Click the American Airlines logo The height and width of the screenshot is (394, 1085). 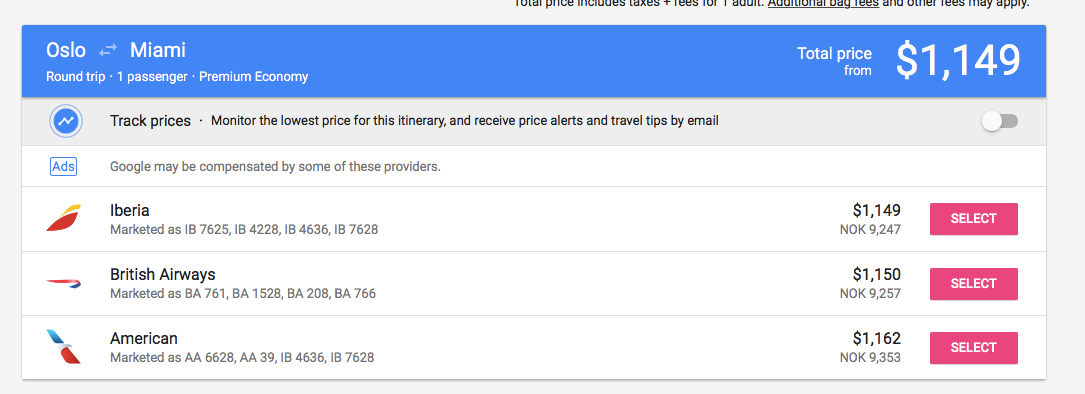(x=64, y=347)
